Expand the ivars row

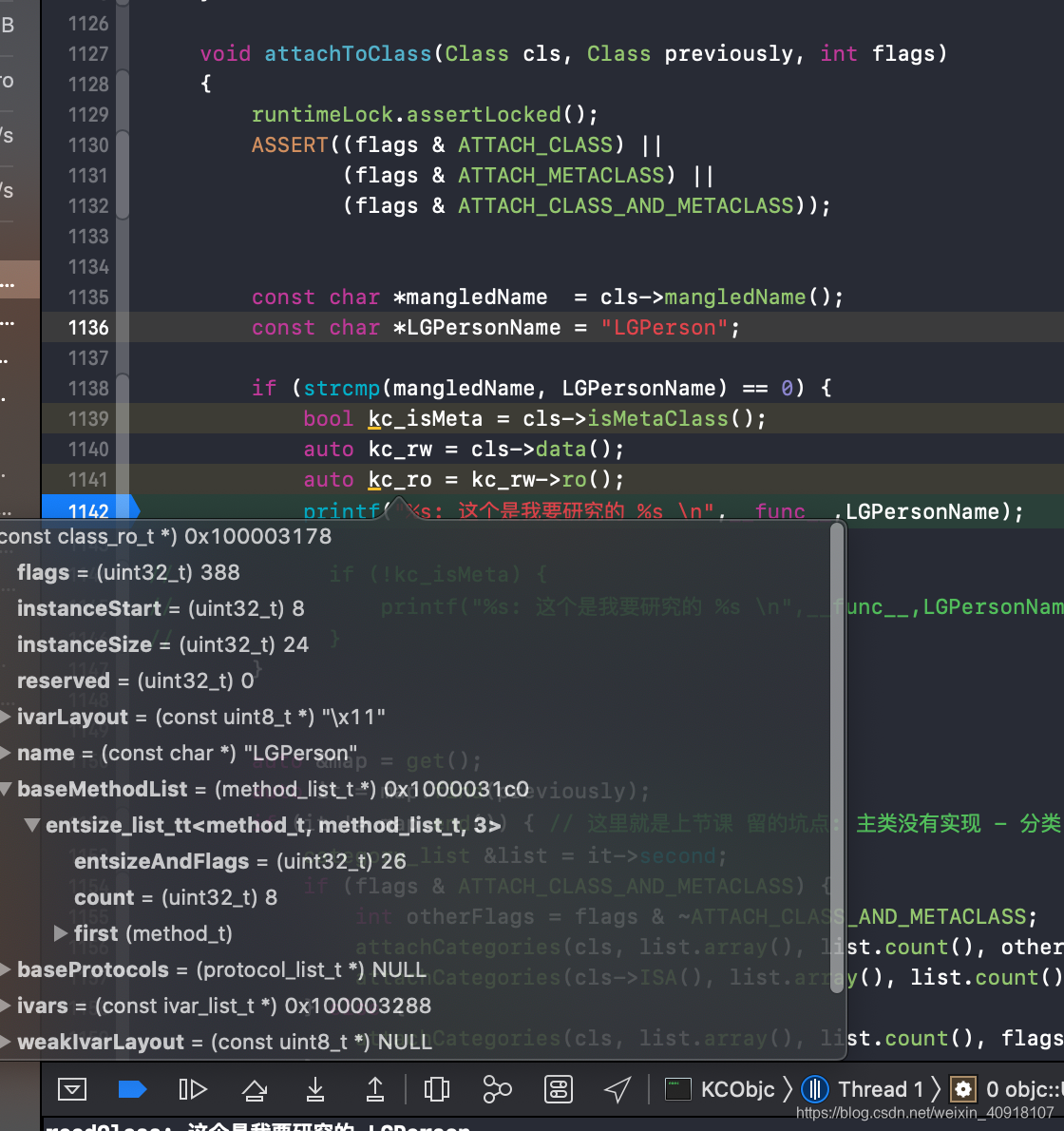pos(6,1006)
